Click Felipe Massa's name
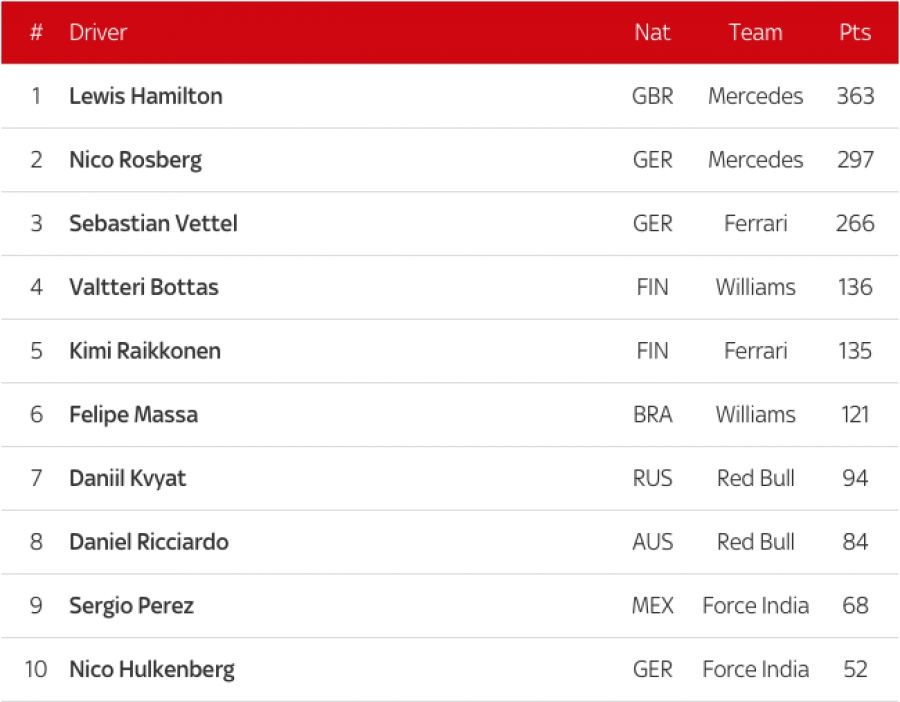This screenshot has width=900, height=702. point(133,414)
